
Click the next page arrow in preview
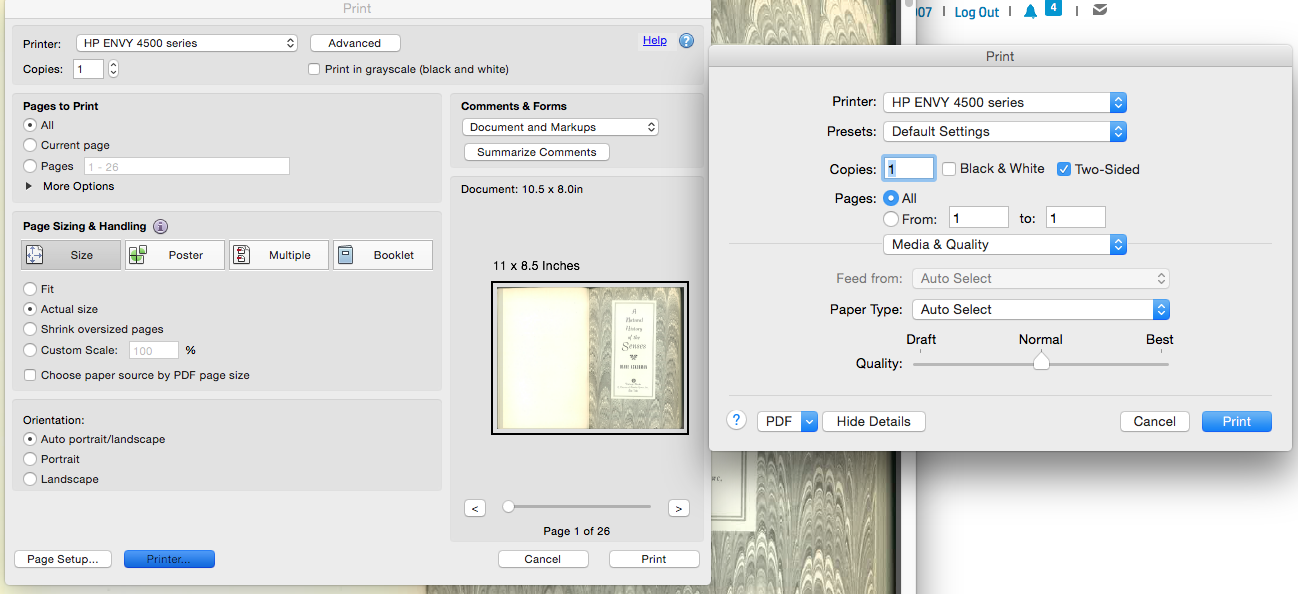click(678, 508)
